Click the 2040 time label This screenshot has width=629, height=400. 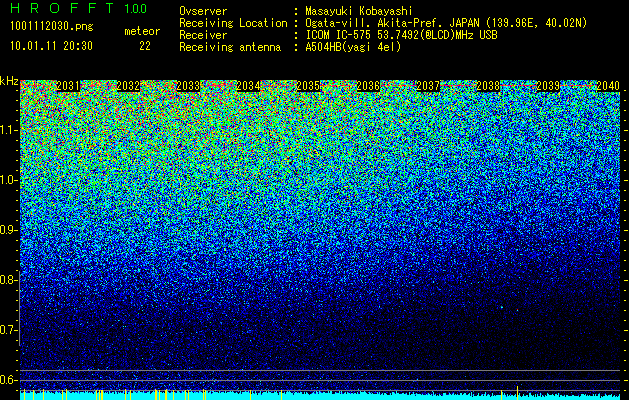pos(608,86)
